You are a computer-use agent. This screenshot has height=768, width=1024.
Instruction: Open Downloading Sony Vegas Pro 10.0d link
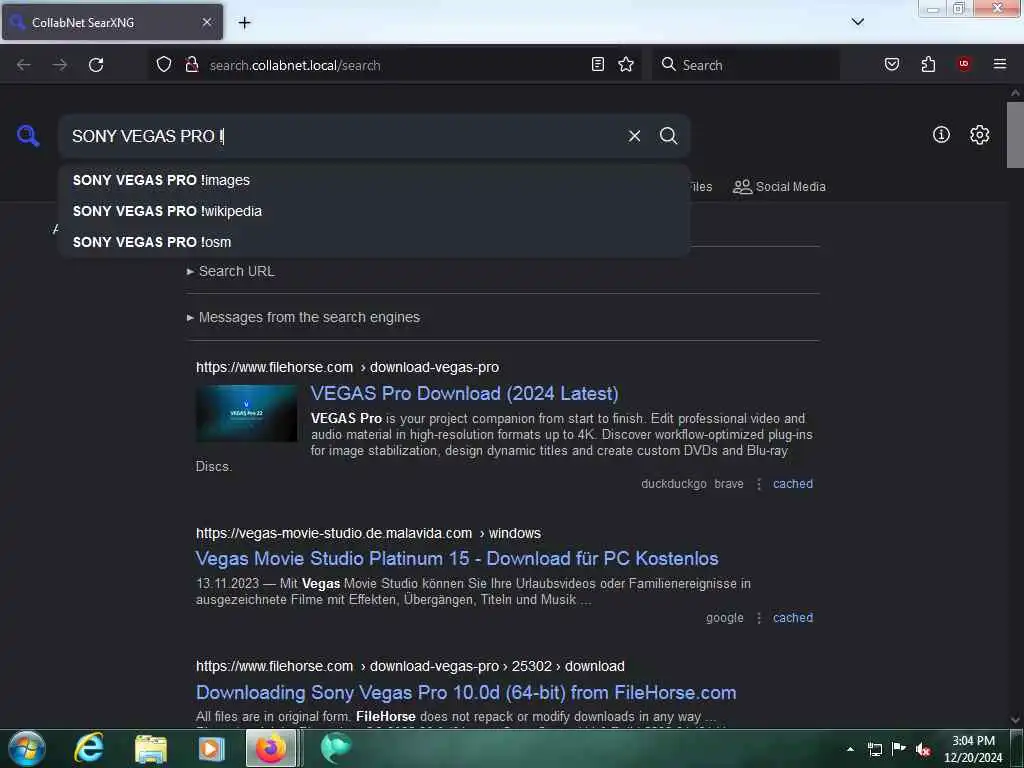(466, 692)
